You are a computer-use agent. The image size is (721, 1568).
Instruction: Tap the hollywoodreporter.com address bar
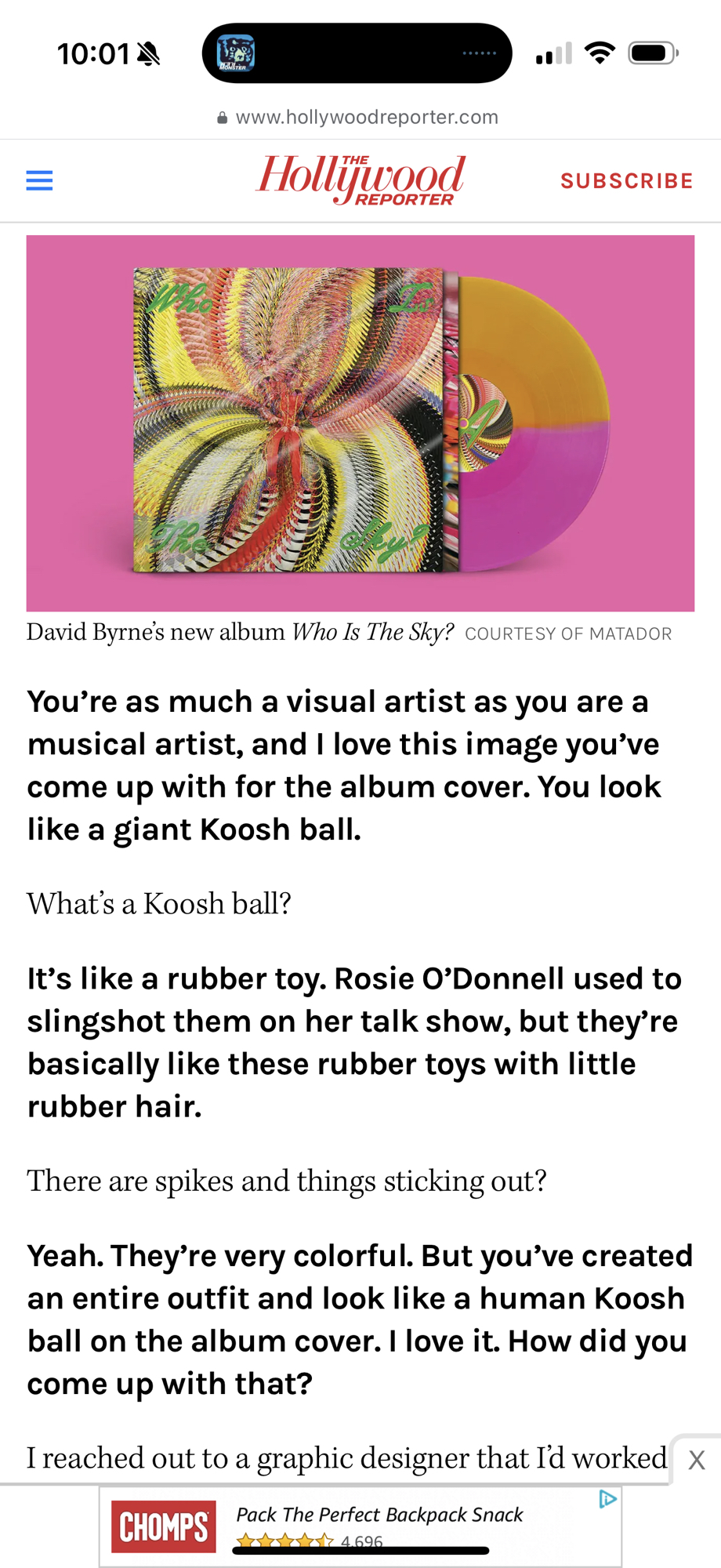click(366, 118)
